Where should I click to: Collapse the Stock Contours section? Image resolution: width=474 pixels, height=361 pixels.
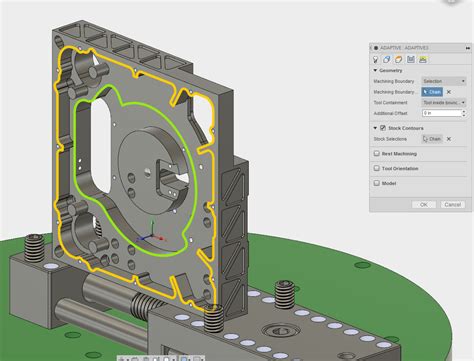pyautogui.click(x=375, y=128)
